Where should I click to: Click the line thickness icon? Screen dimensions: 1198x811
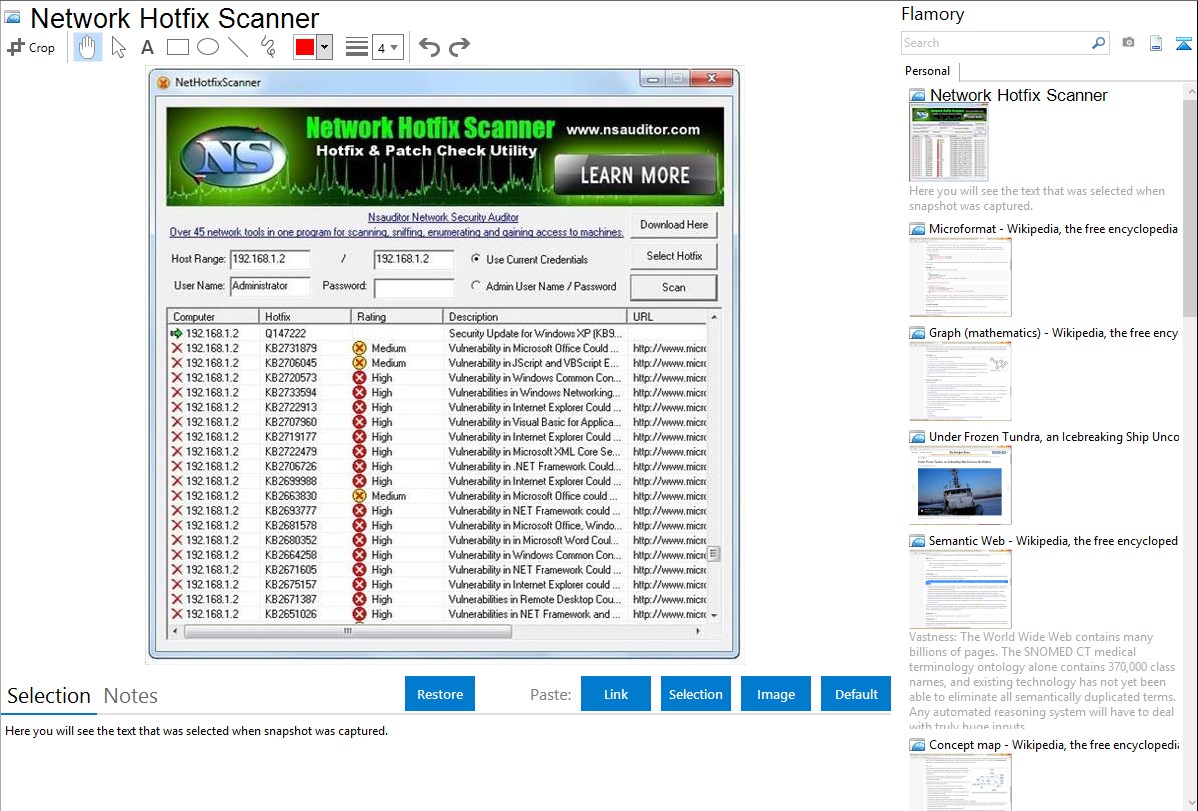pyautogui.click(x=356, y=47)
